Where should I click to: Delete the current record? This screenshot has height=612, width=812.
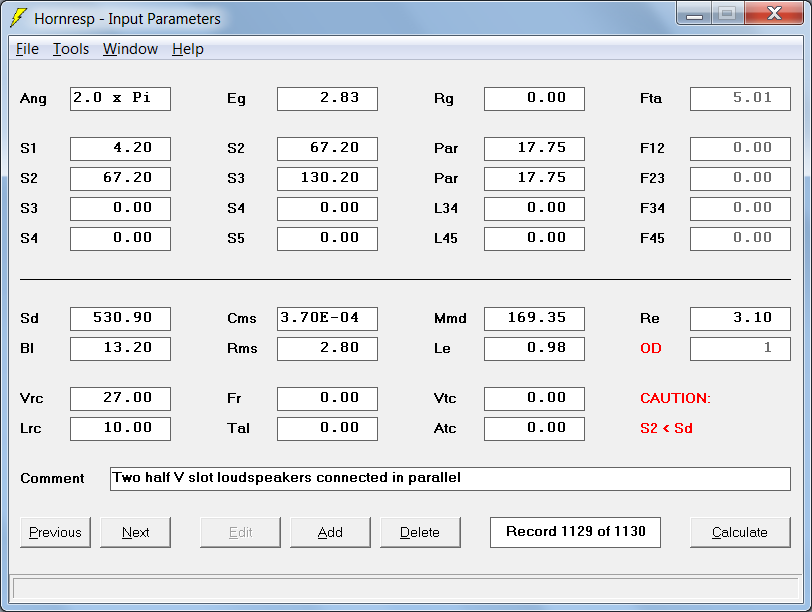(420, 532)
